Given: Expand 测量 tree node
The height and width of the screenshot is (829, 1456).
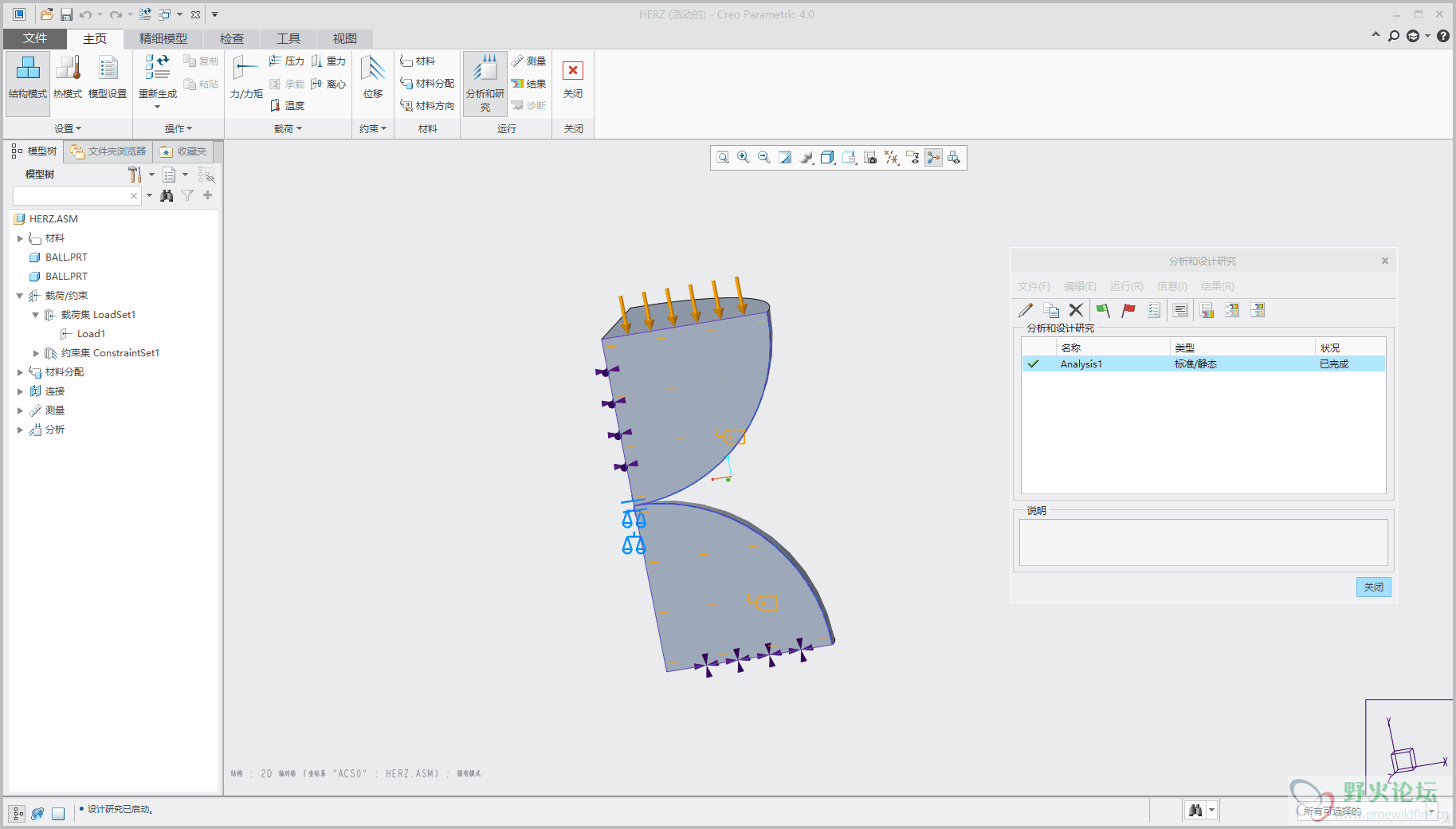Looking at the screenshot, I should point(20,411).
